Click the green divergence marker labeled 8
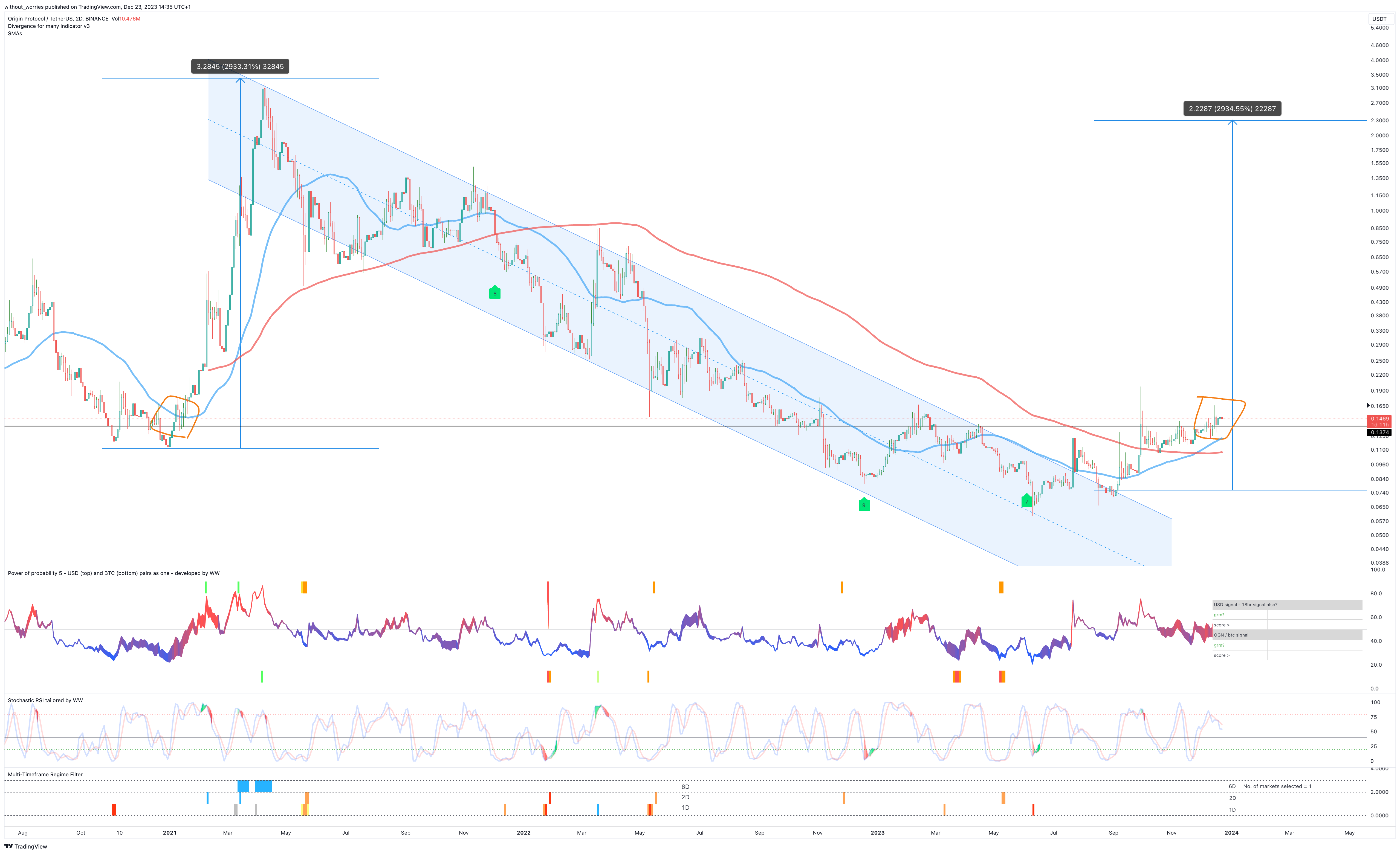 (495, 292)
